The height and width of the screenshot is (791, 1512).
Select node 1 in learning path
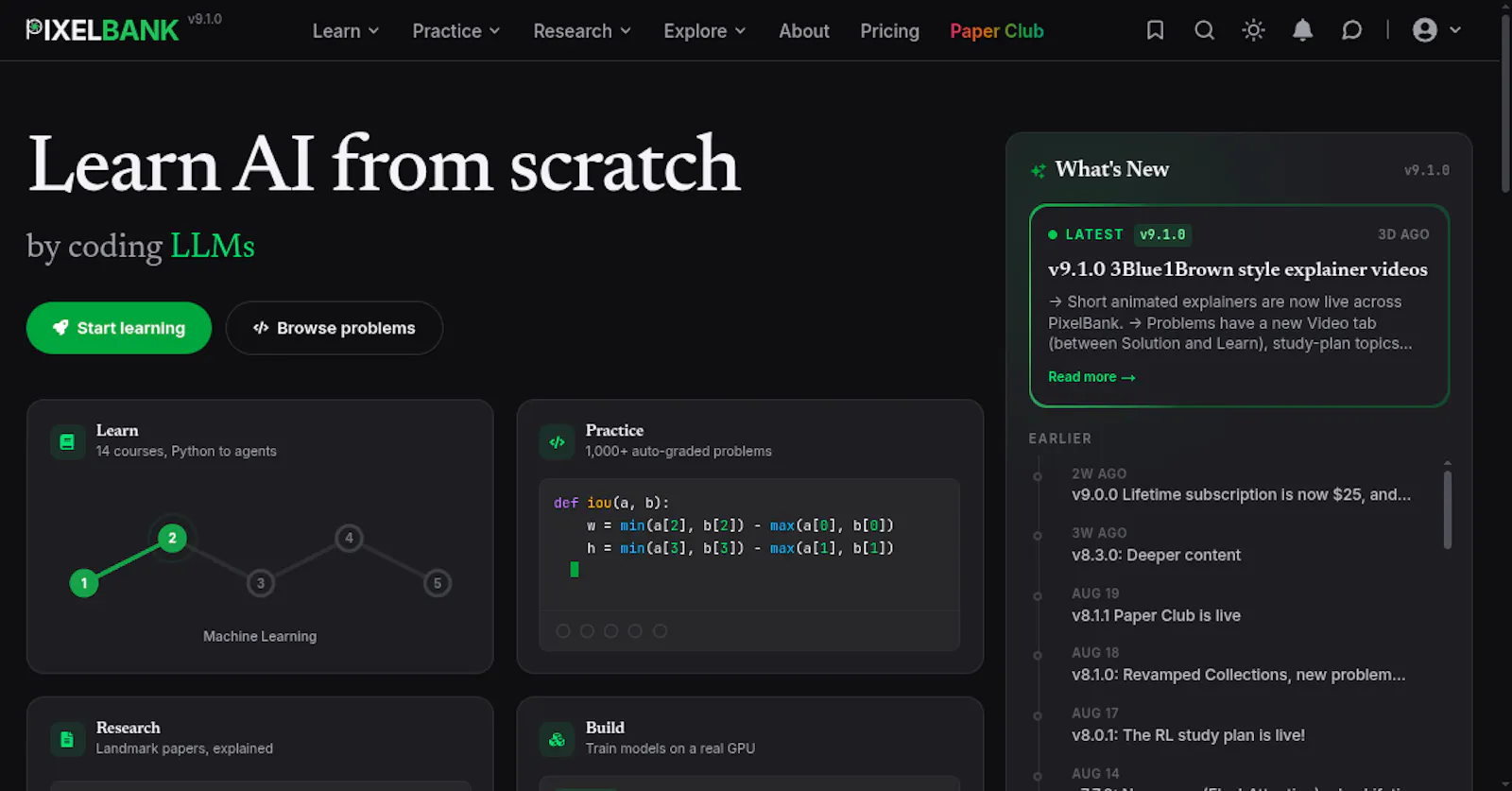(84, 583)
